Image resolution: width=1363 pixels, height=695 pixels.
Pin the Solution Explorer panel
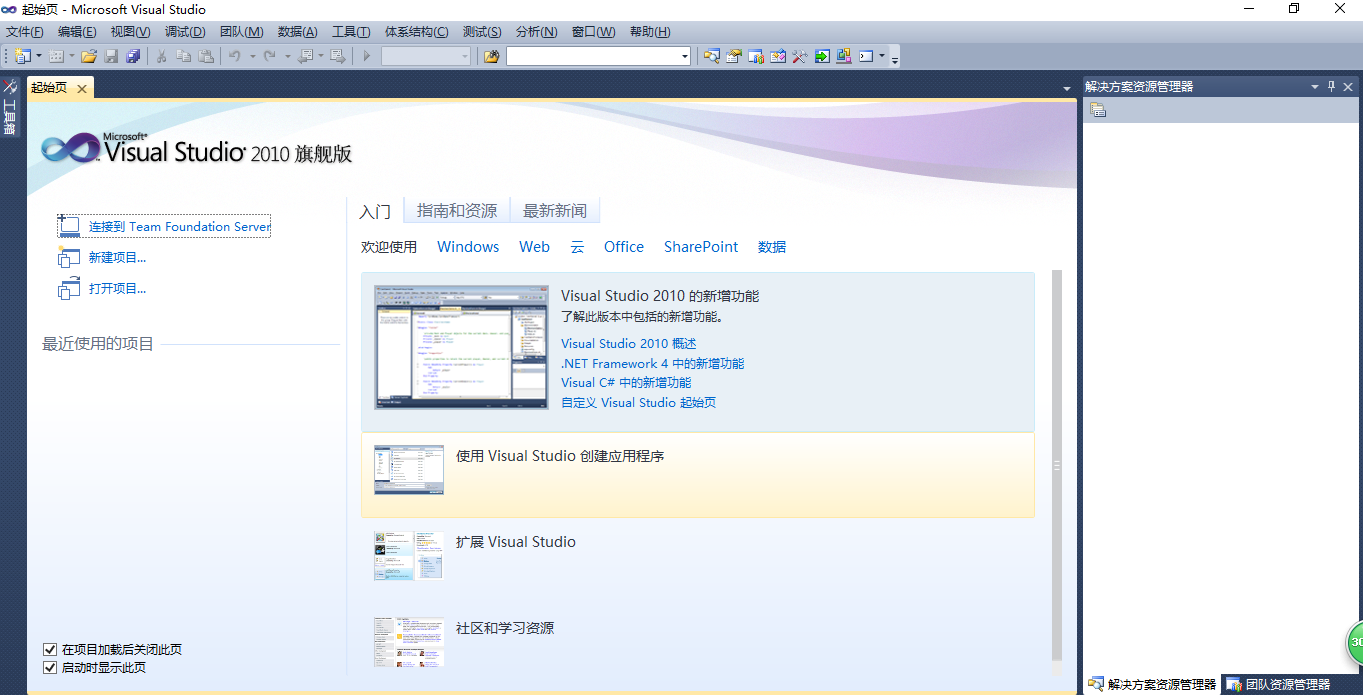(x=1330, y=86)
